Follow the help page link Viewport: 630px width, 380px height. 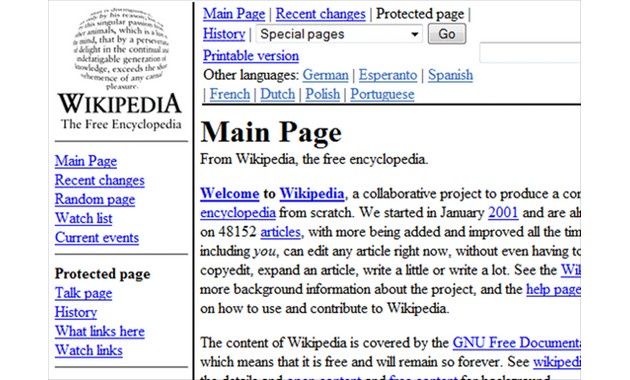(x=553, y=290)
